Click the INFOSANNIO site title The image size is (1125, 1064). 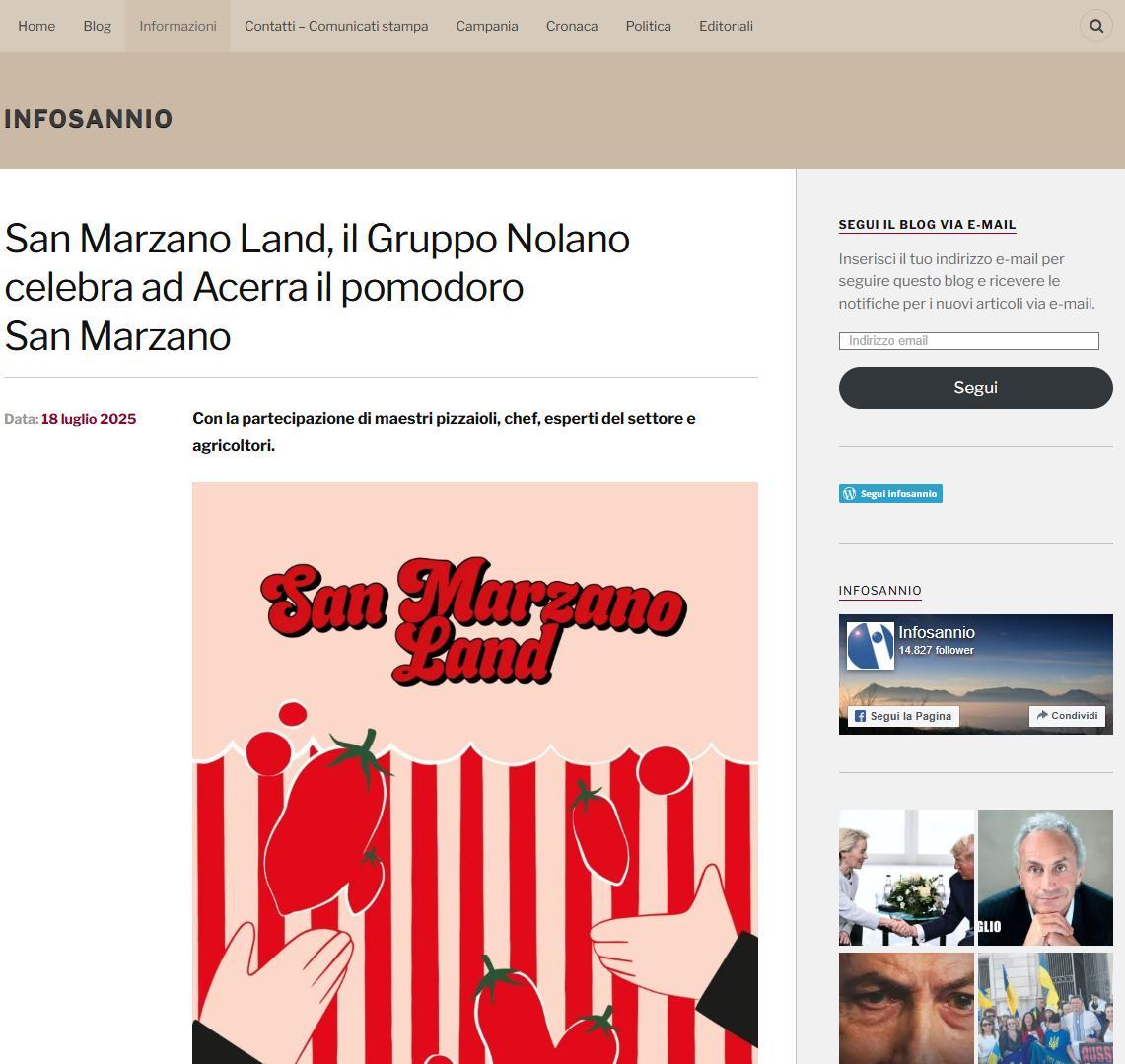tap(89, 119)
